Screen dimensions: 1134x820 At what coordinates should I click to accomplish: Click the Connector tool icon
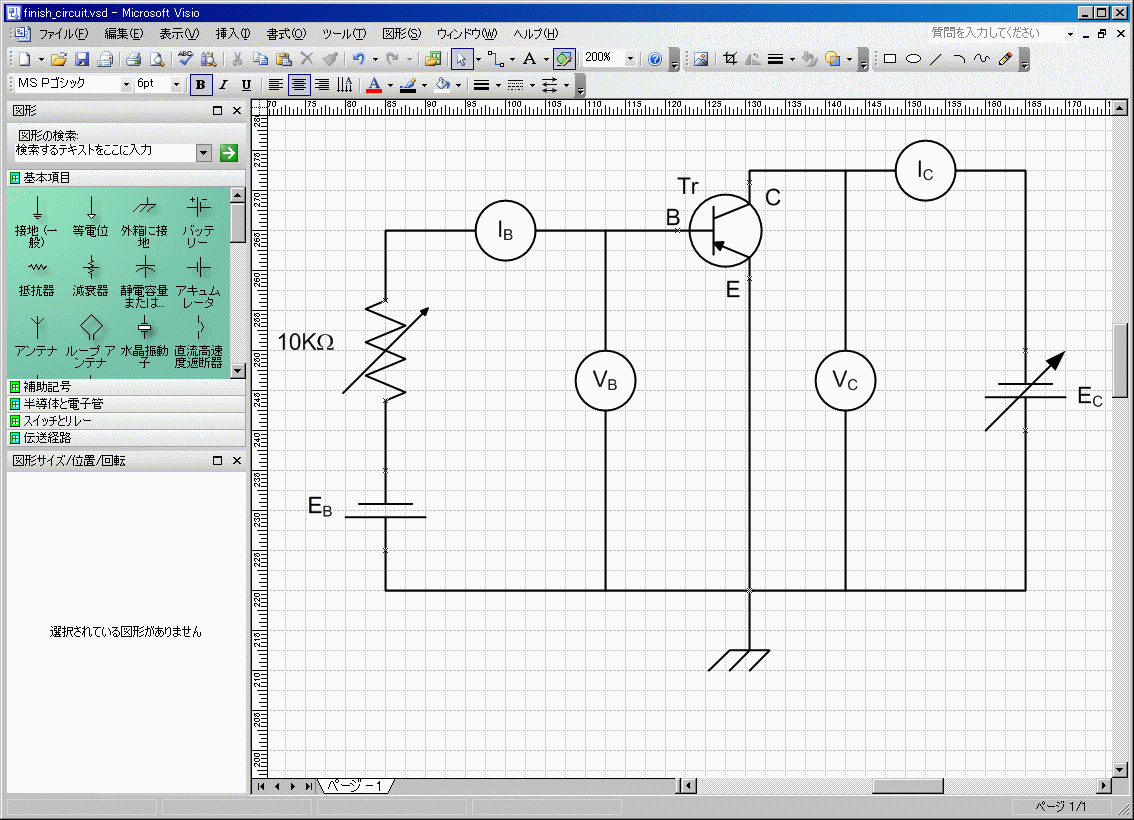(x=495, y=59)
